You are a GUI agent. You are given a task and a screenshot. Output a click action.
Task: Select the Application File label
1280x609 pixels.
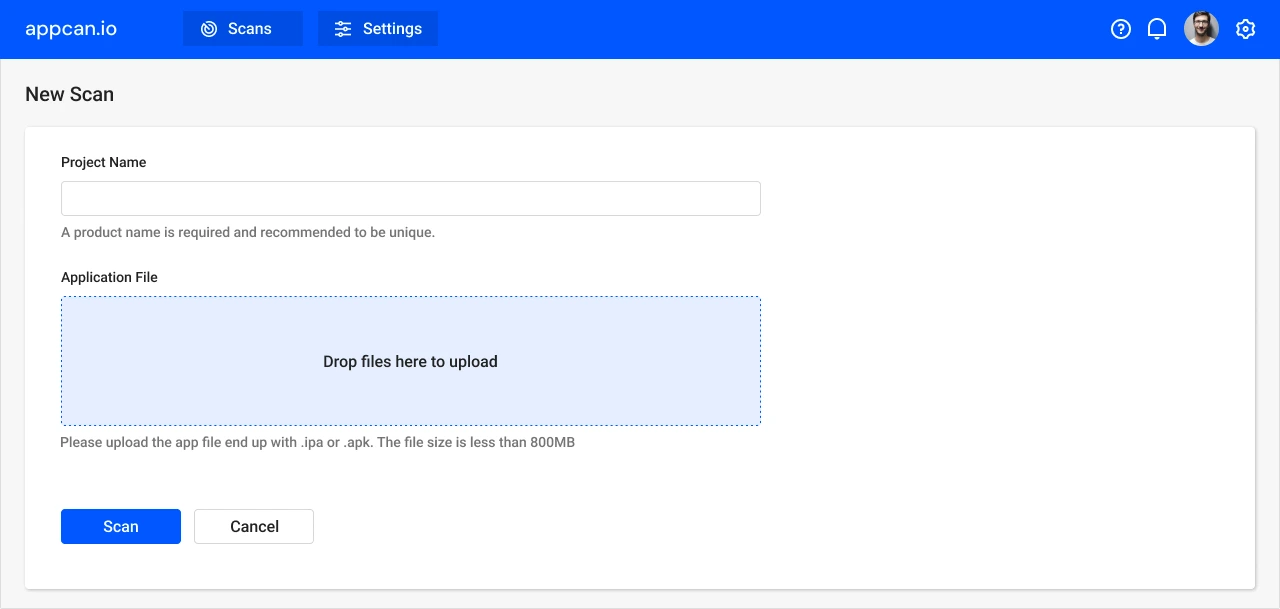pos(109,277)
